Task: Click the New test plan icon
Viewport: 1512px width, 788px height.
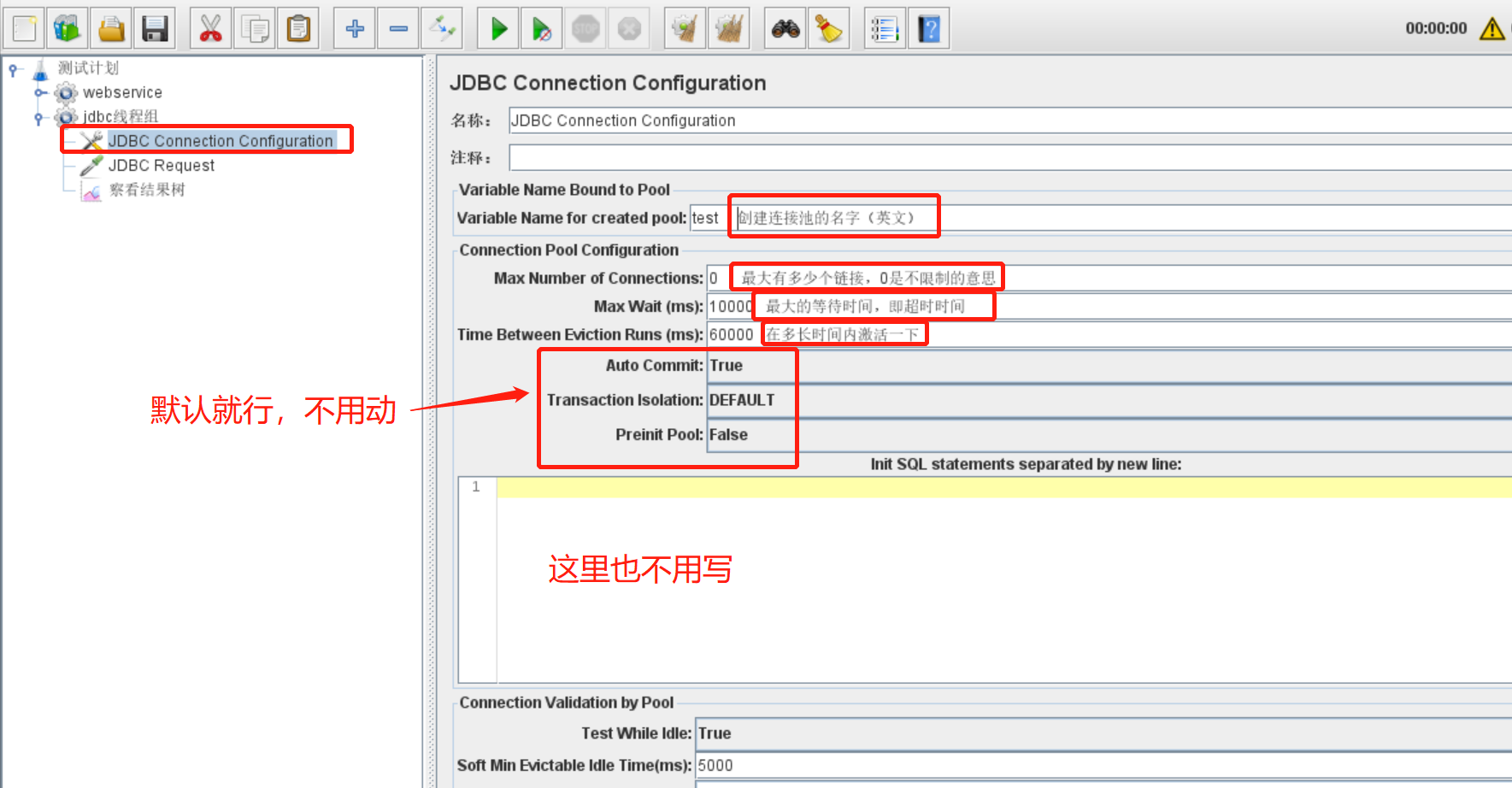Action: point(24,28)
